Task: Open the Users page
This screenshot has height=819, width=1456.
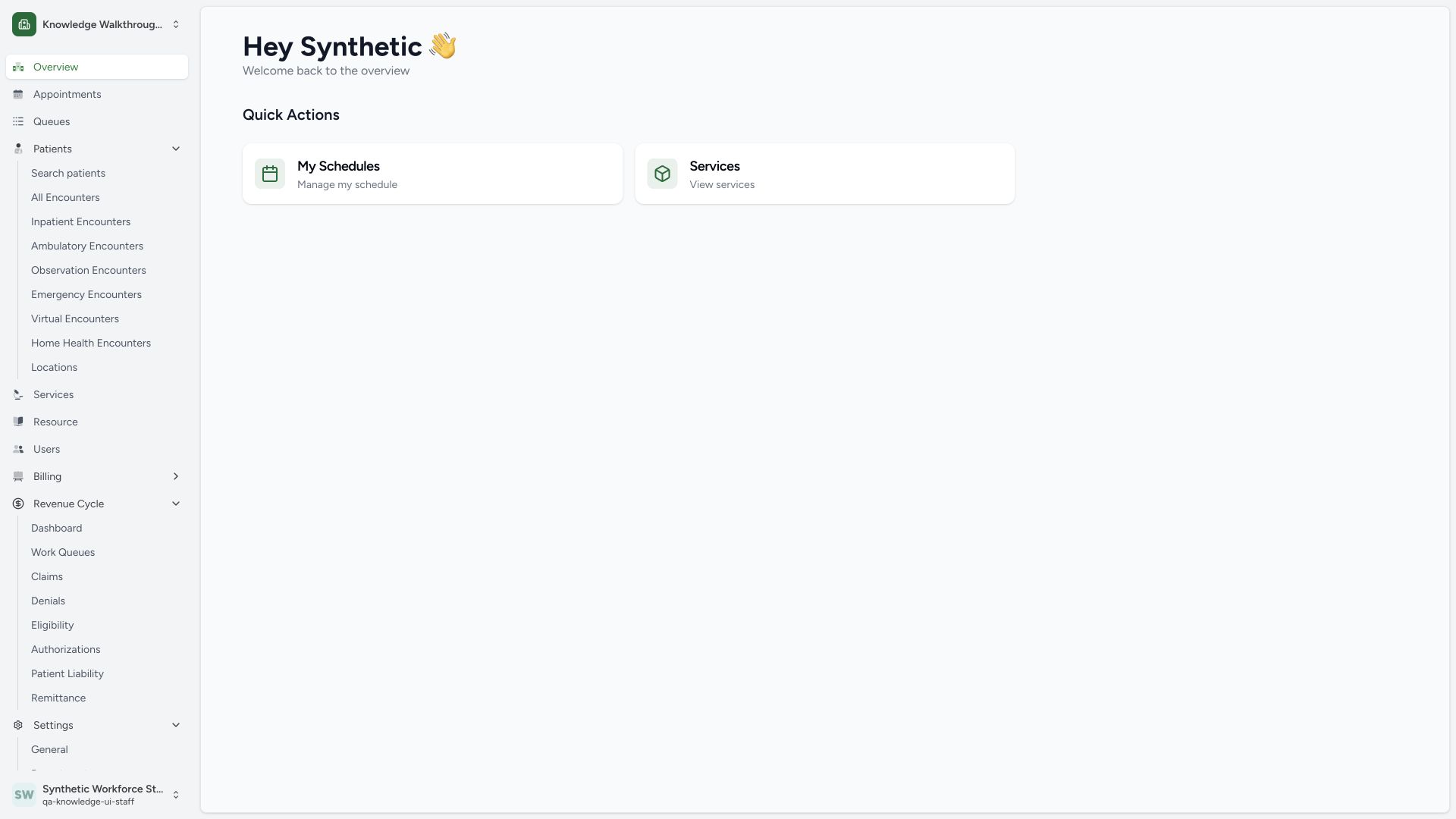Action: [97, 449]
